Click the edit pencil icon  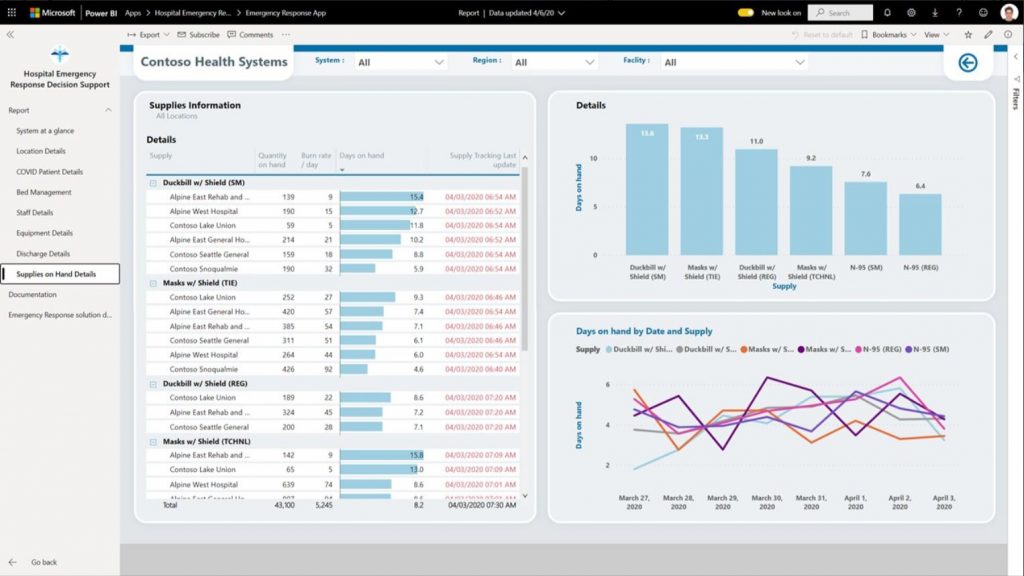tap(988, 35)
